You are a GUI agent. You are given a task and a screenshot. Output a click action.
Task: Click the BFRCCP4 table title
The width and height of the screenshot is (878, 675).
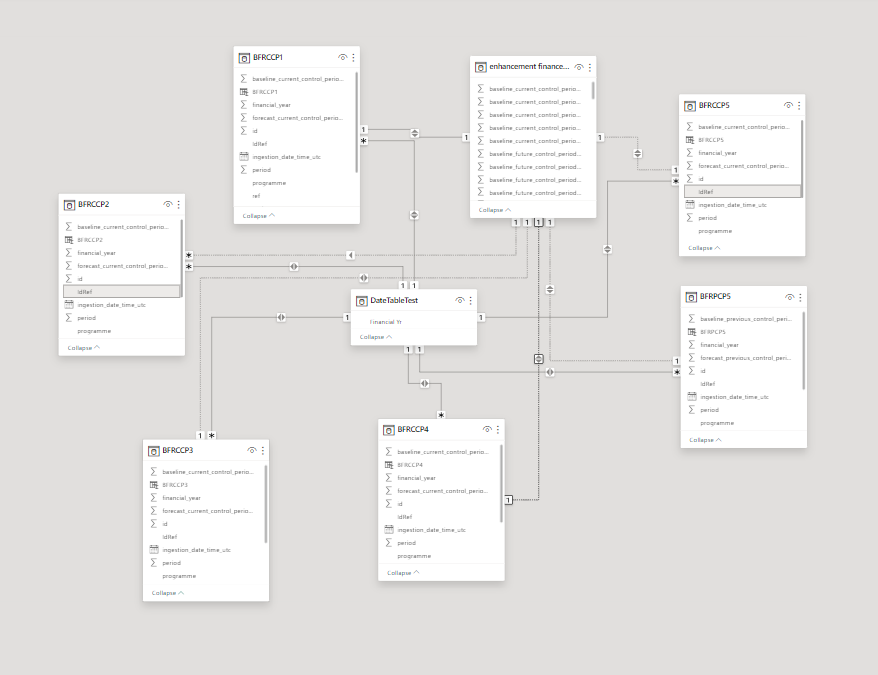(413, 430)
